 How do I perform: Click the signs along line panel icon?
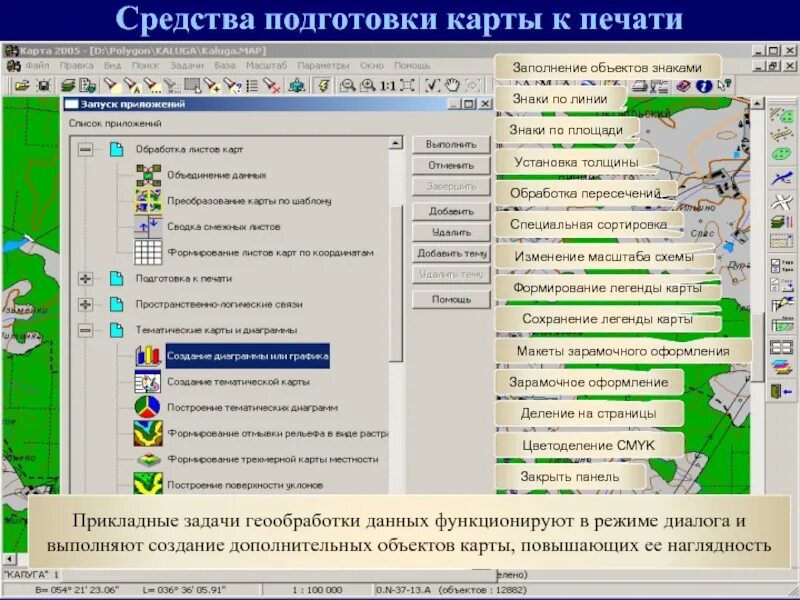781,135
